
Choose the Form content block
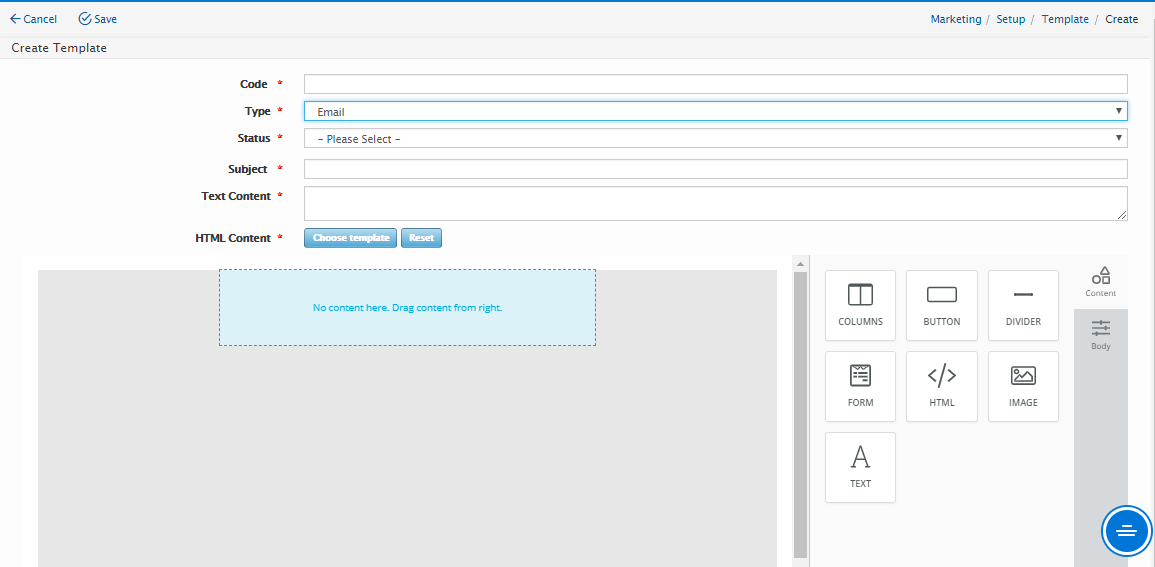[x=860, y=386]
